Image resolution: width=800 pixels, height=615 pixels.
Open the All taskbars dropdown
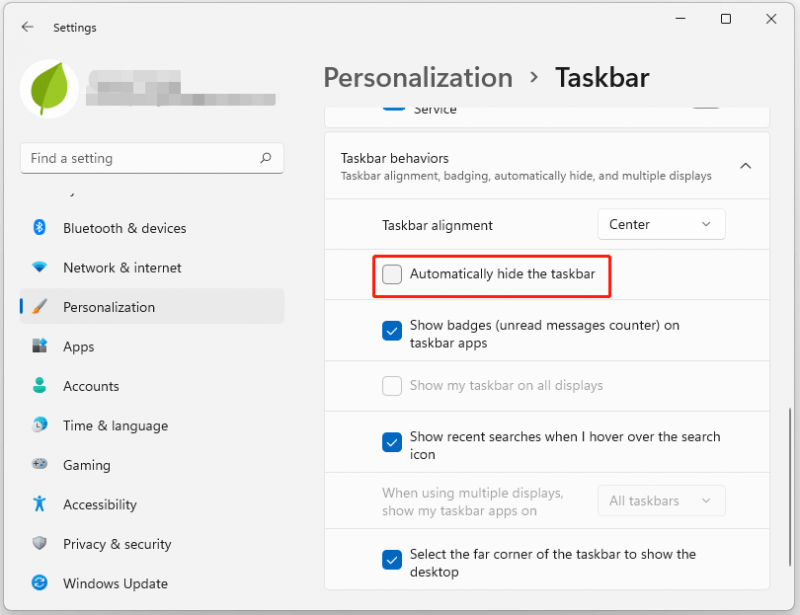click(x=661, y=501)
